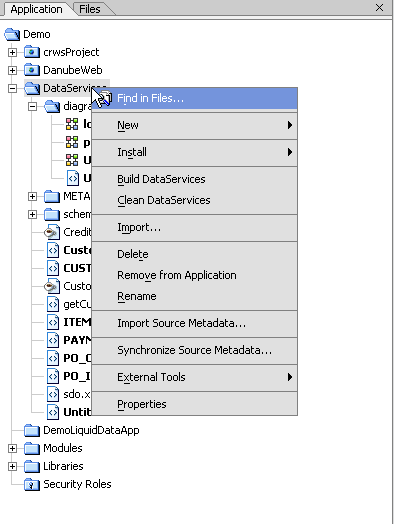Click the diagrams folder icon
This screenshot has height=524, width=394.
[52, 107]
